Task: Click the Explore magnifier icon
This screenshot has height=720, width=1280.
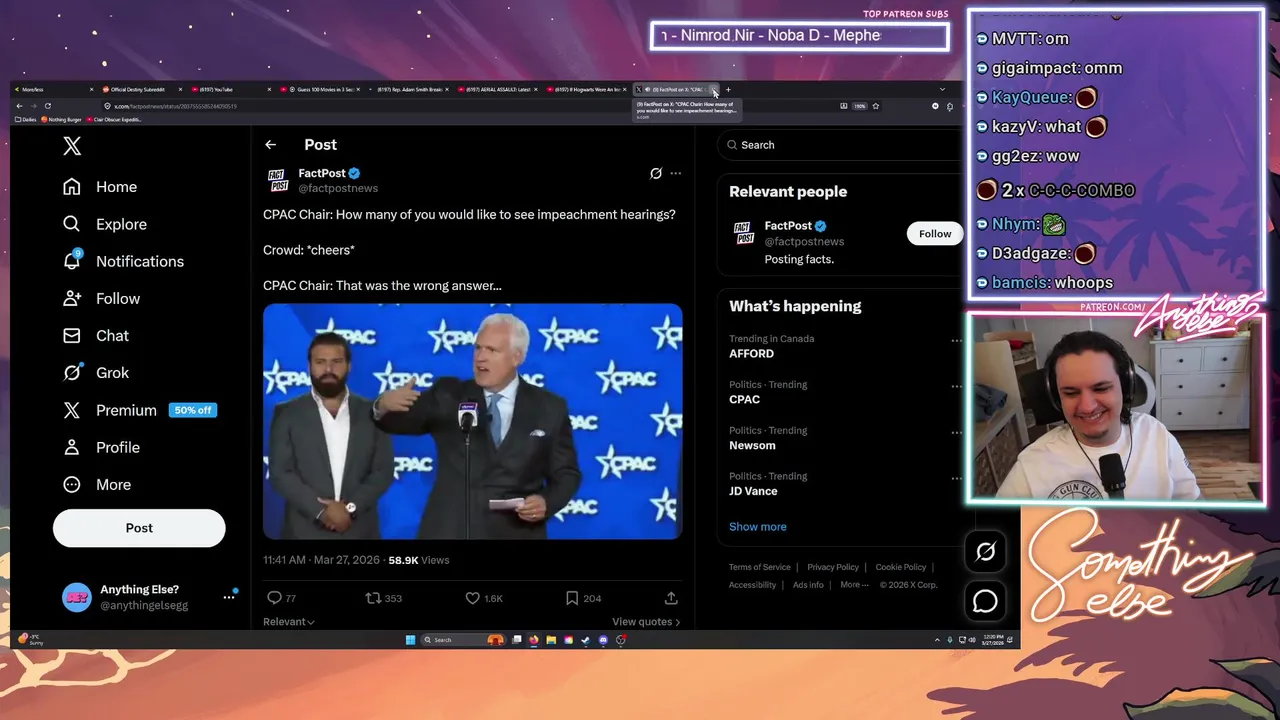Action: point(72,224)
